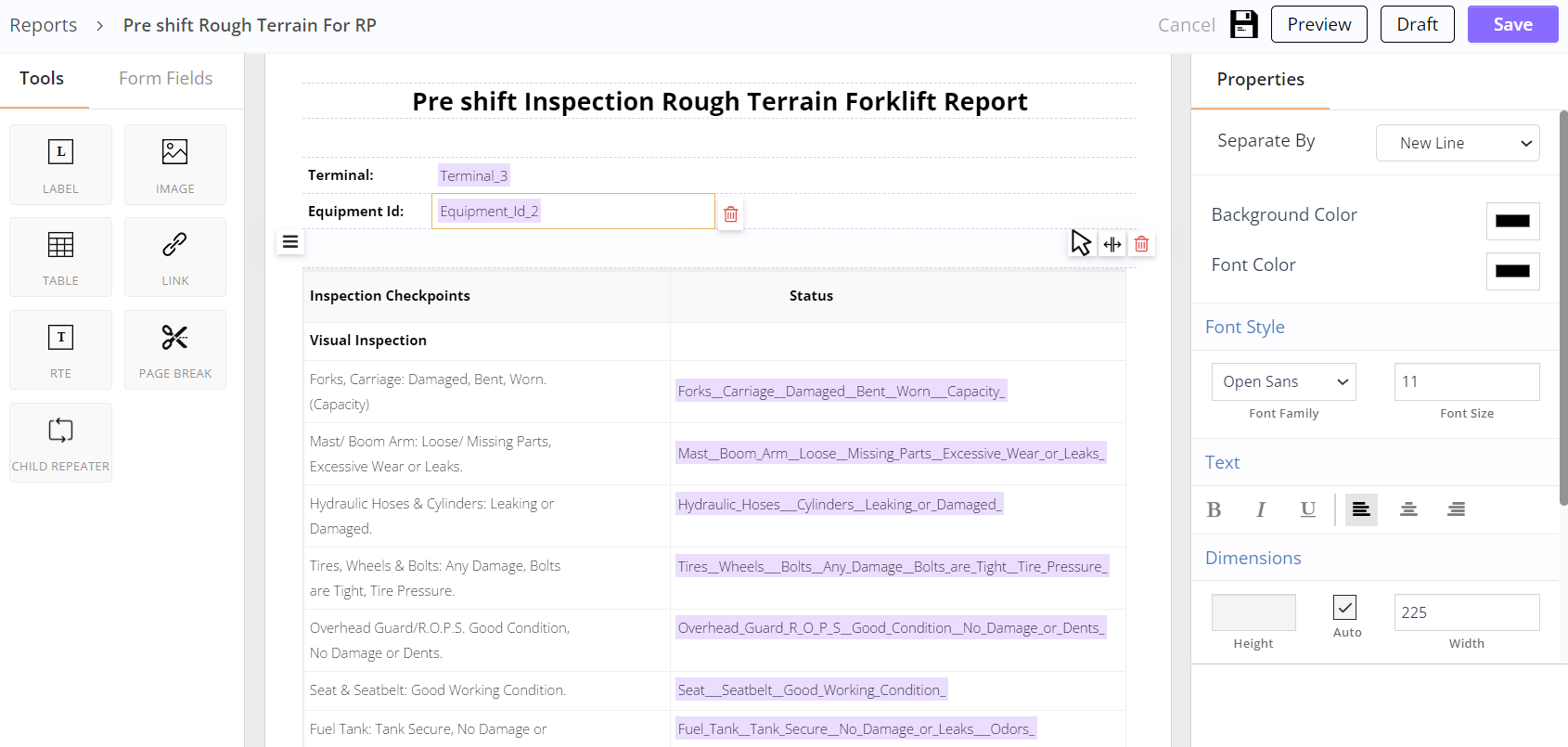Select the Child Repeater tool
1568x747 pixels.
[60, 443]
